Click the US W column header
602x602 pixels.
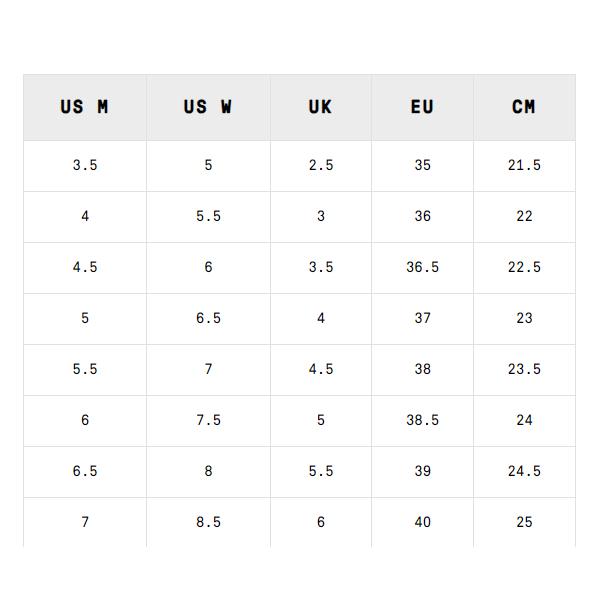point(208,107)
